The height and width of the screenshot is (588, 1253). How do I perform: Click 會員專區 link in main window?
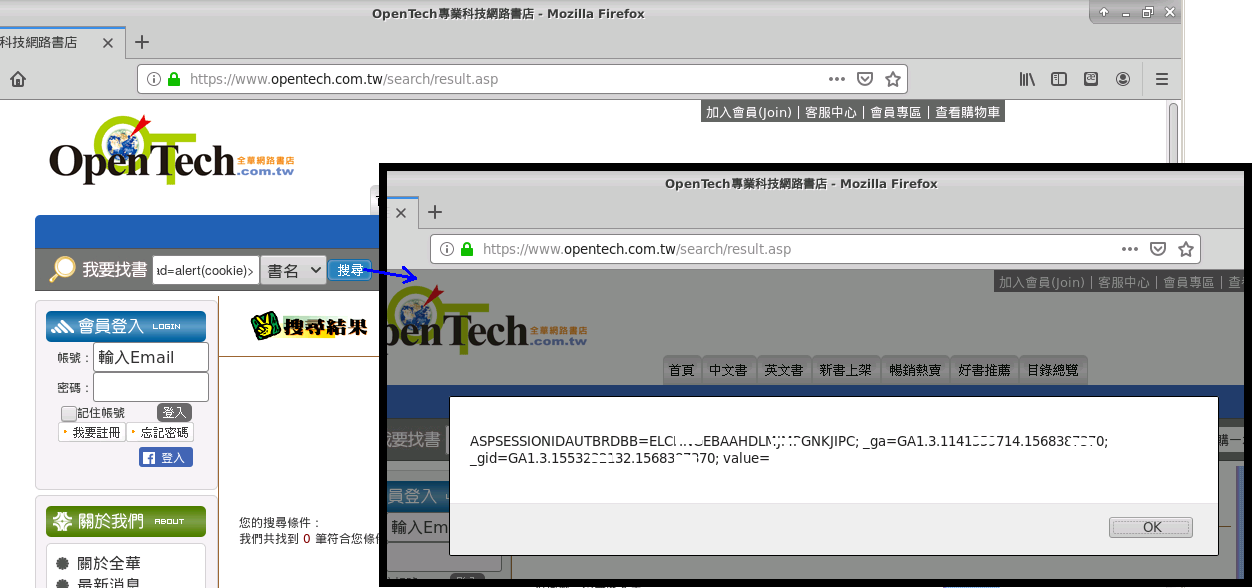[895, 112]
